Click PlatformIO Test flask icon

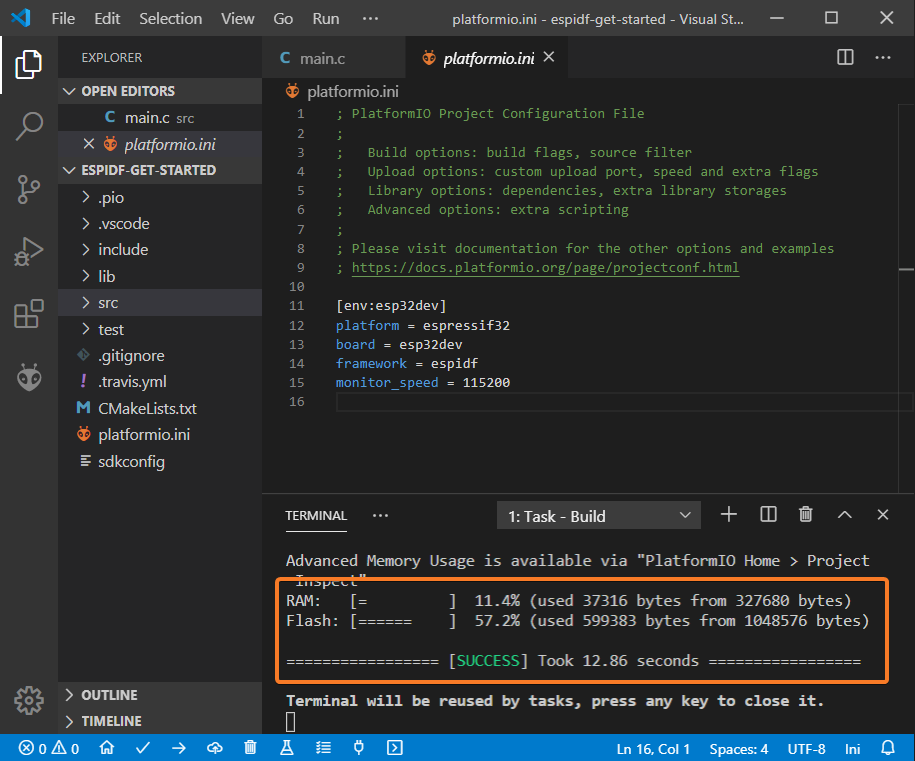[x=287, y=748]
